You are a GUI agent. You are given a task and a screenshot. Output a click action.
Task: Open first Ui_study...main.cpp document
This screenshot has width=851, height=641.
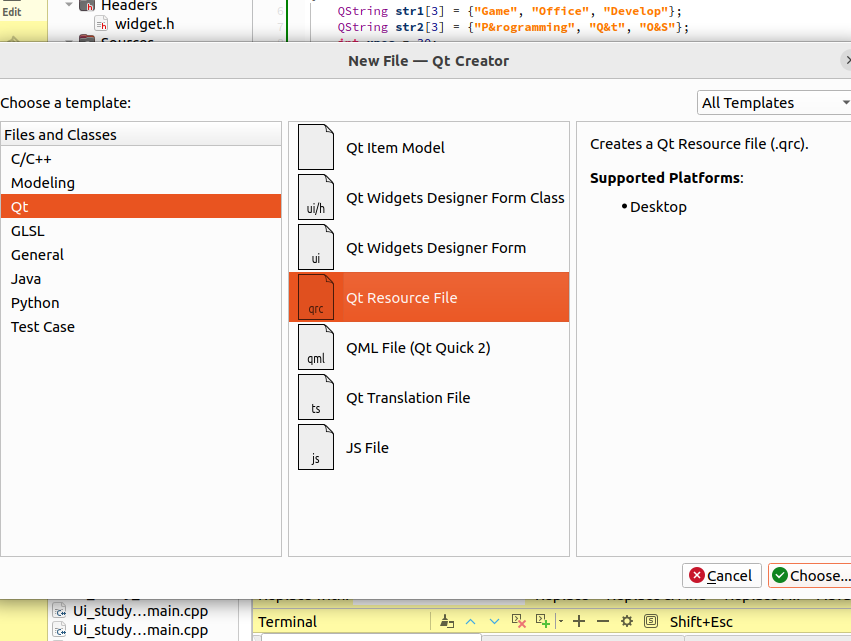(140, 611)
